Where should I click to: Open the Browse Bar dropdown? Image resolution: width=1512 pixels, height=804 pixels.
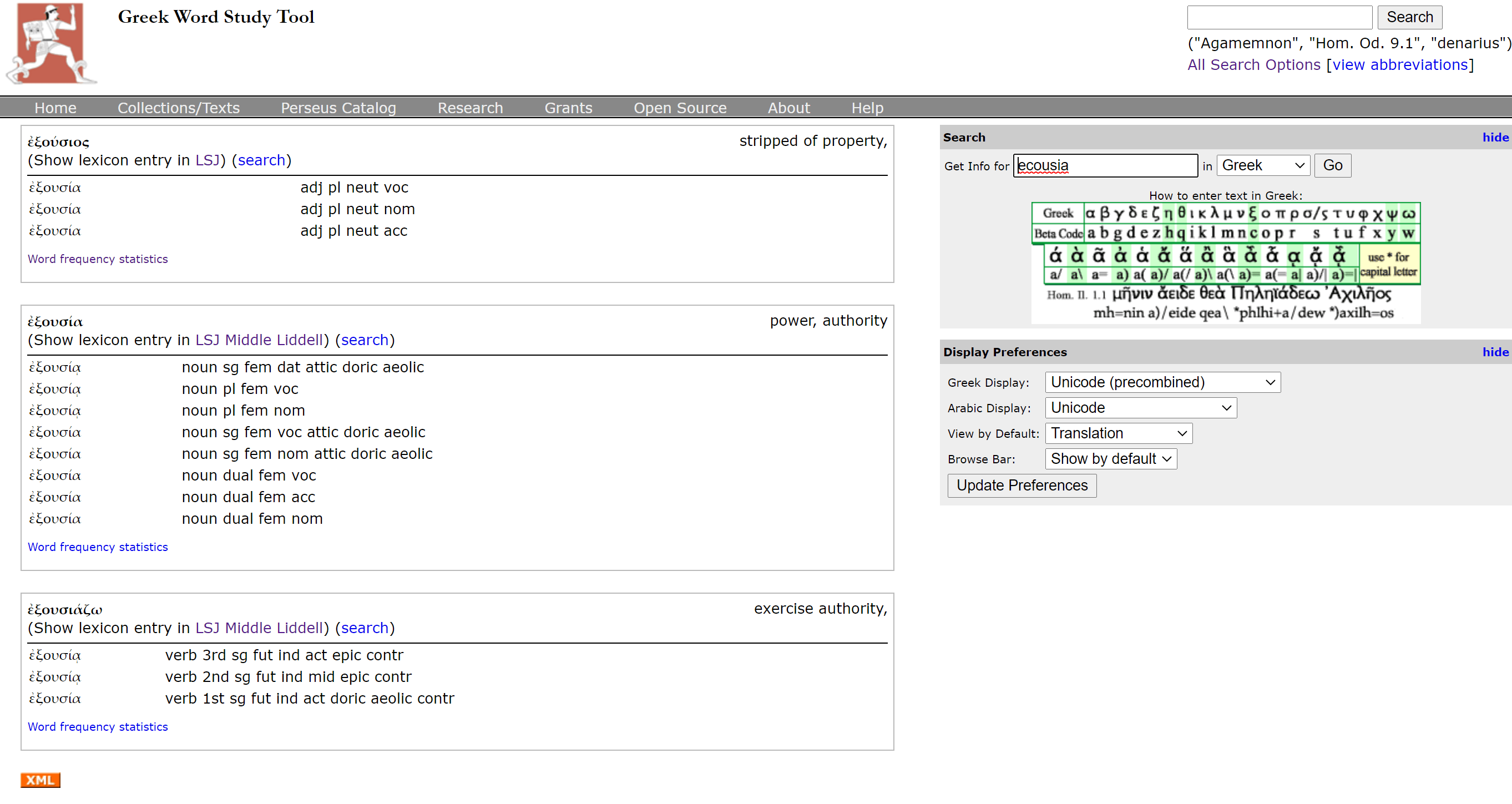pos(1110,459)
